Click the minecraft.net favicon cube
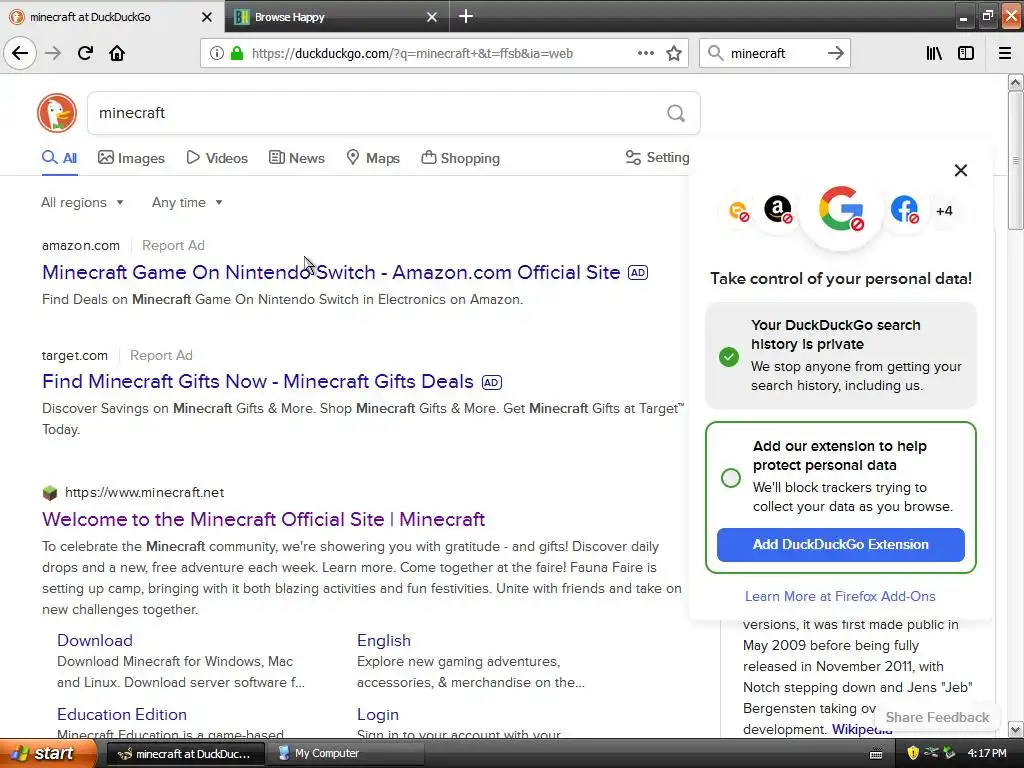Image resolution: width=1024 pixels, height=768 pixels. point(50,493)
